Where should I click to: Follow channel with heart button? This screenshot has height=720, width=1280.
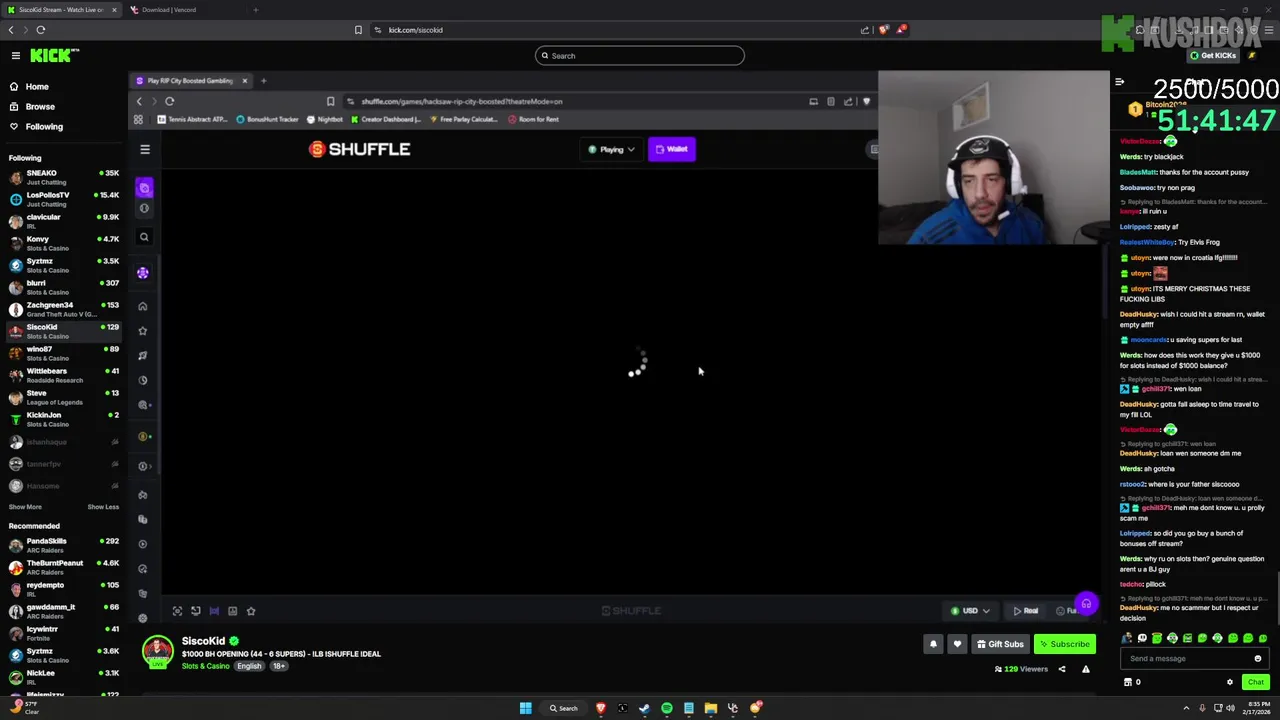tap(957, 644)
